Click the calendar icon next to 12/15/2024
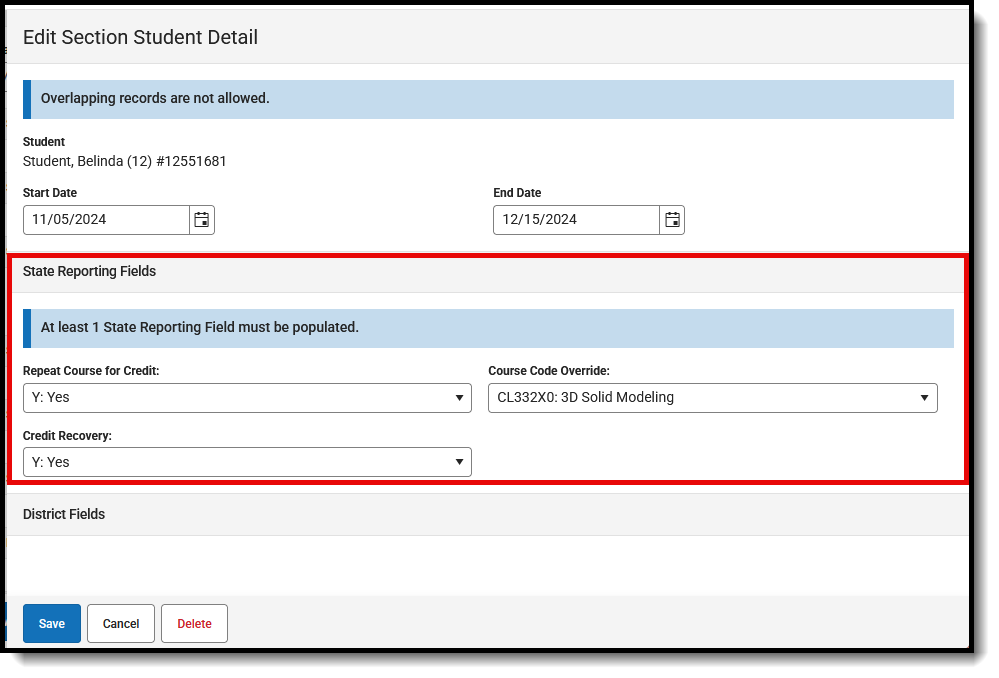This screenshot has height=678, width=999. coord(671,219)
